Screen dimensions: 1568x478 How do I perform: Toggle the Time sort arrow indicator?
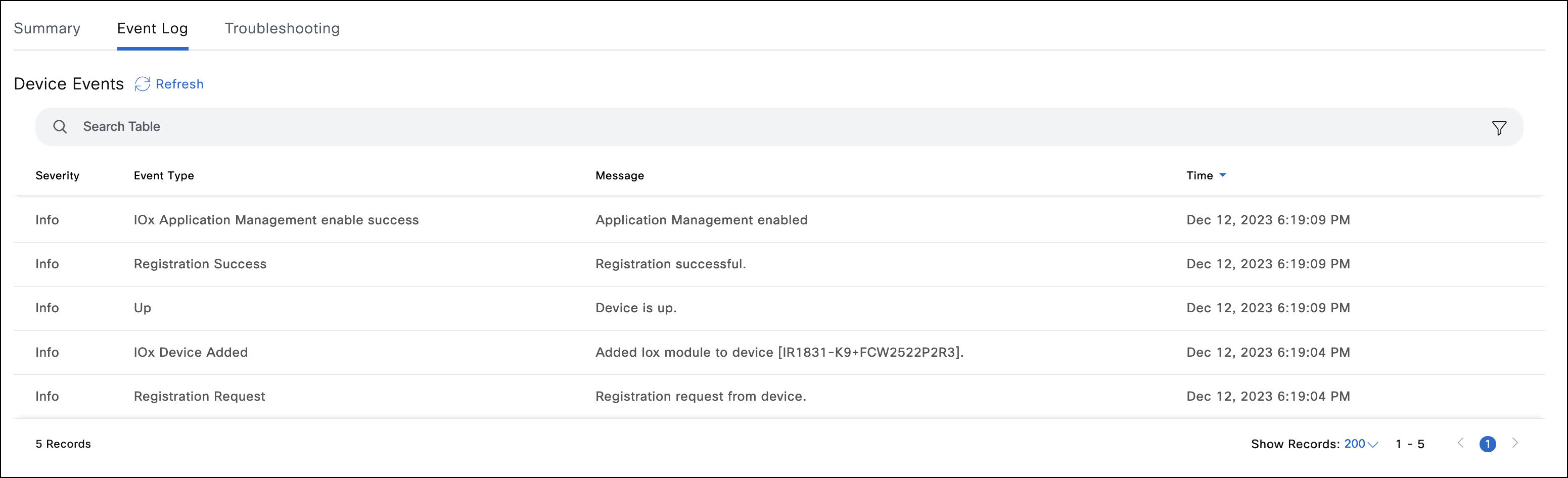coord(1222,175)
